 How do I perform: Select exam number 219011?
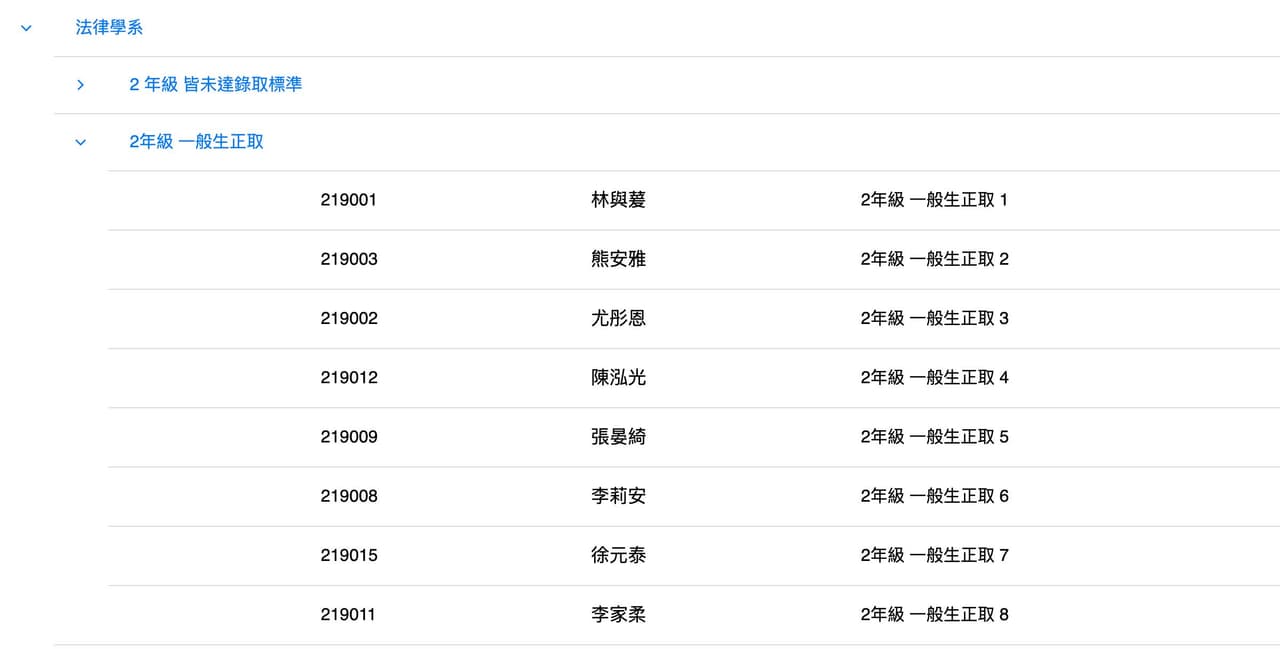[x=348, y=614]
